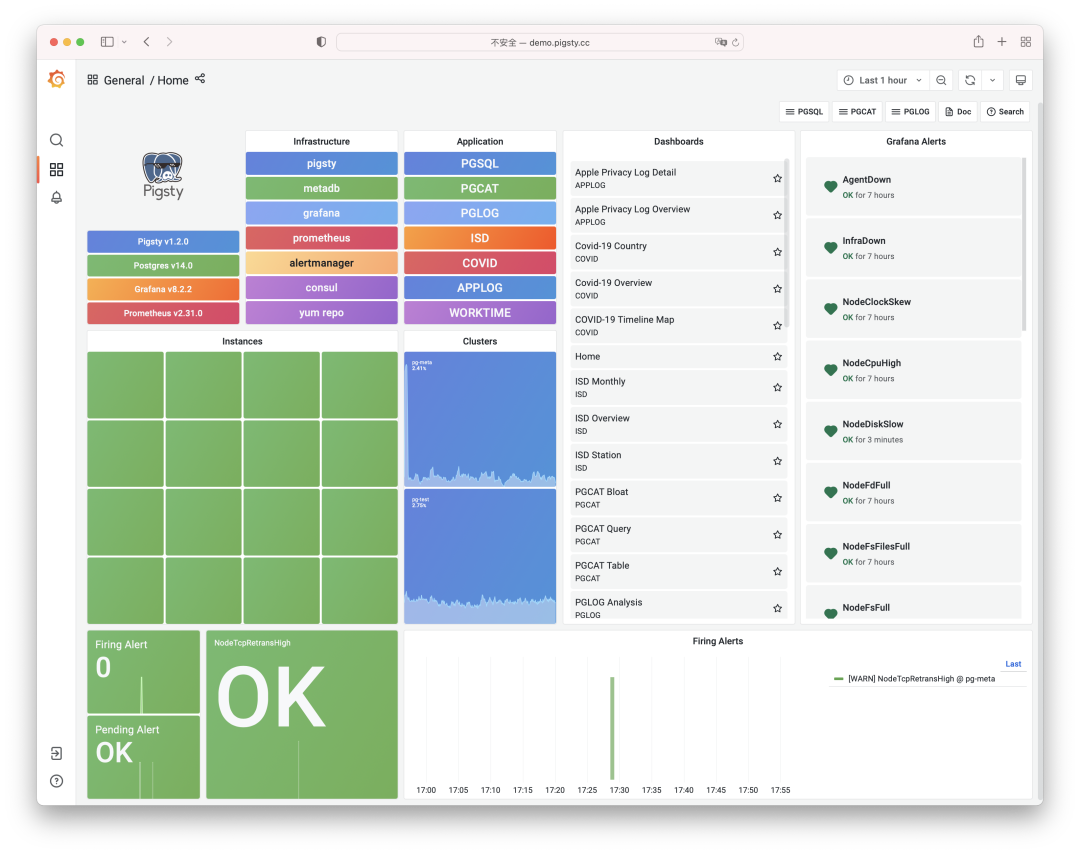Toggle the star for PGCAT Query

[777, 535]
